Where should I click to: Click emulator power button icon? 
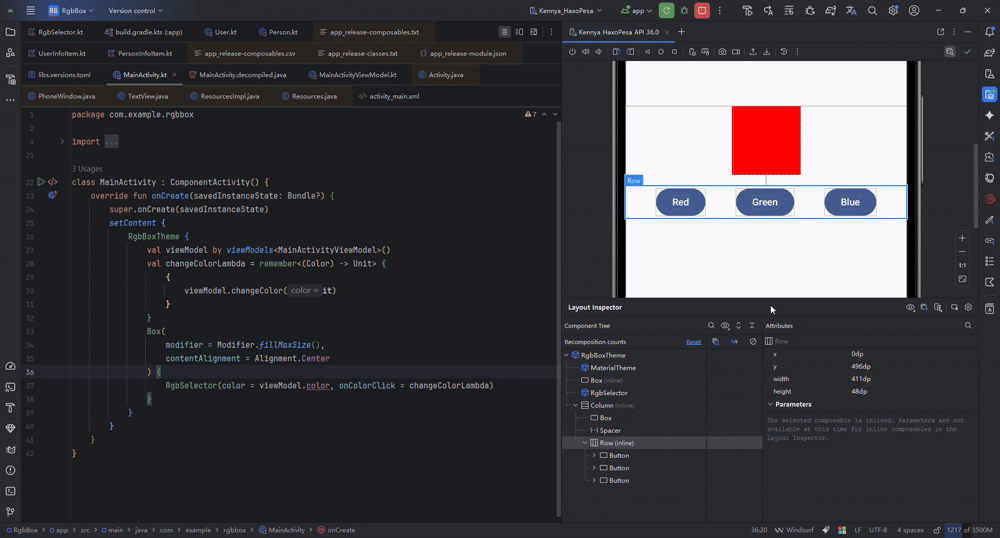pos(572,52)
